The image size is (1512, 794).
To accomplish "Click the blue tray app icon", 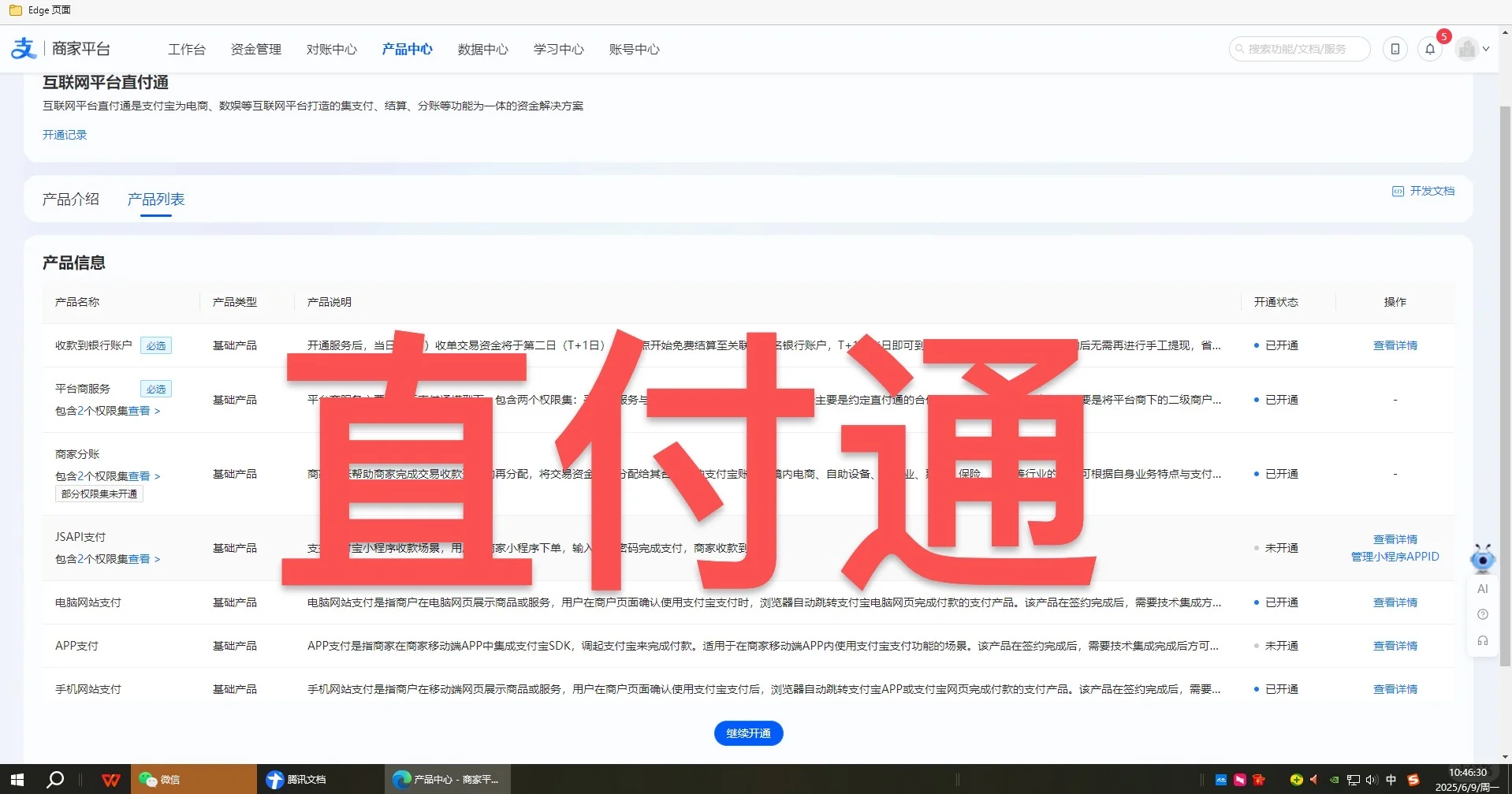I will 1221,780.
